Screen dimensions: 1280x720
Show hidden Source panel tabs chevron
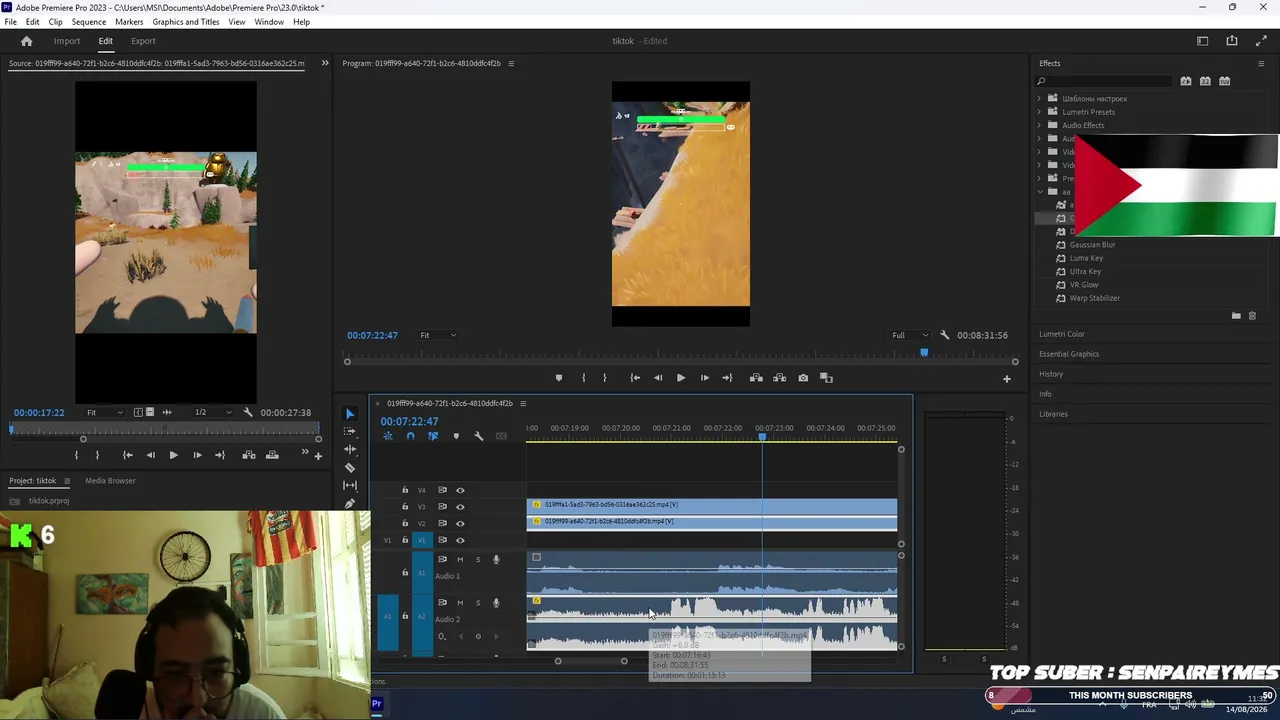[324, 63]
